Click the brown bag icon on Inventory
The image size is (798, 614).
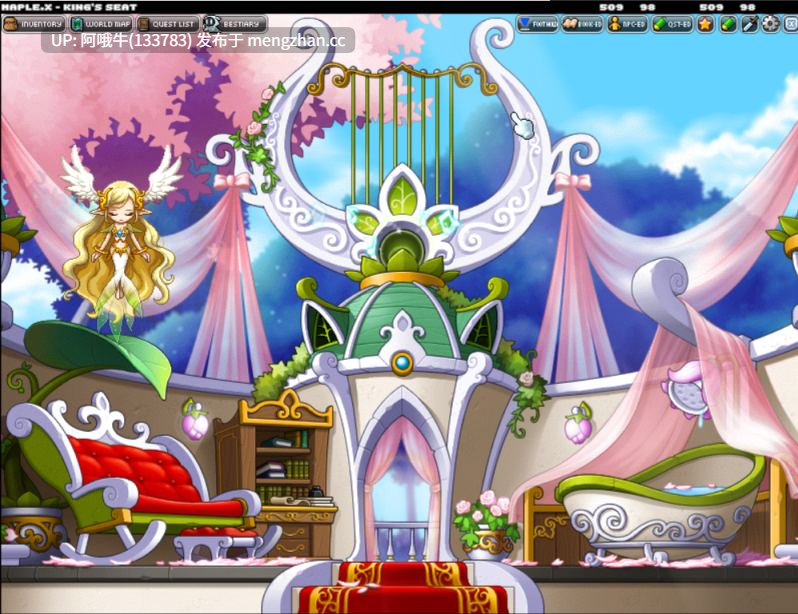tap(11, 24)
